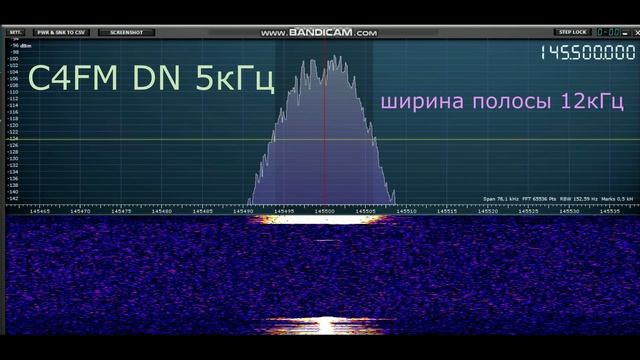
Task: Click the 145490 label on frequency axis
Action: click(243, 211)
